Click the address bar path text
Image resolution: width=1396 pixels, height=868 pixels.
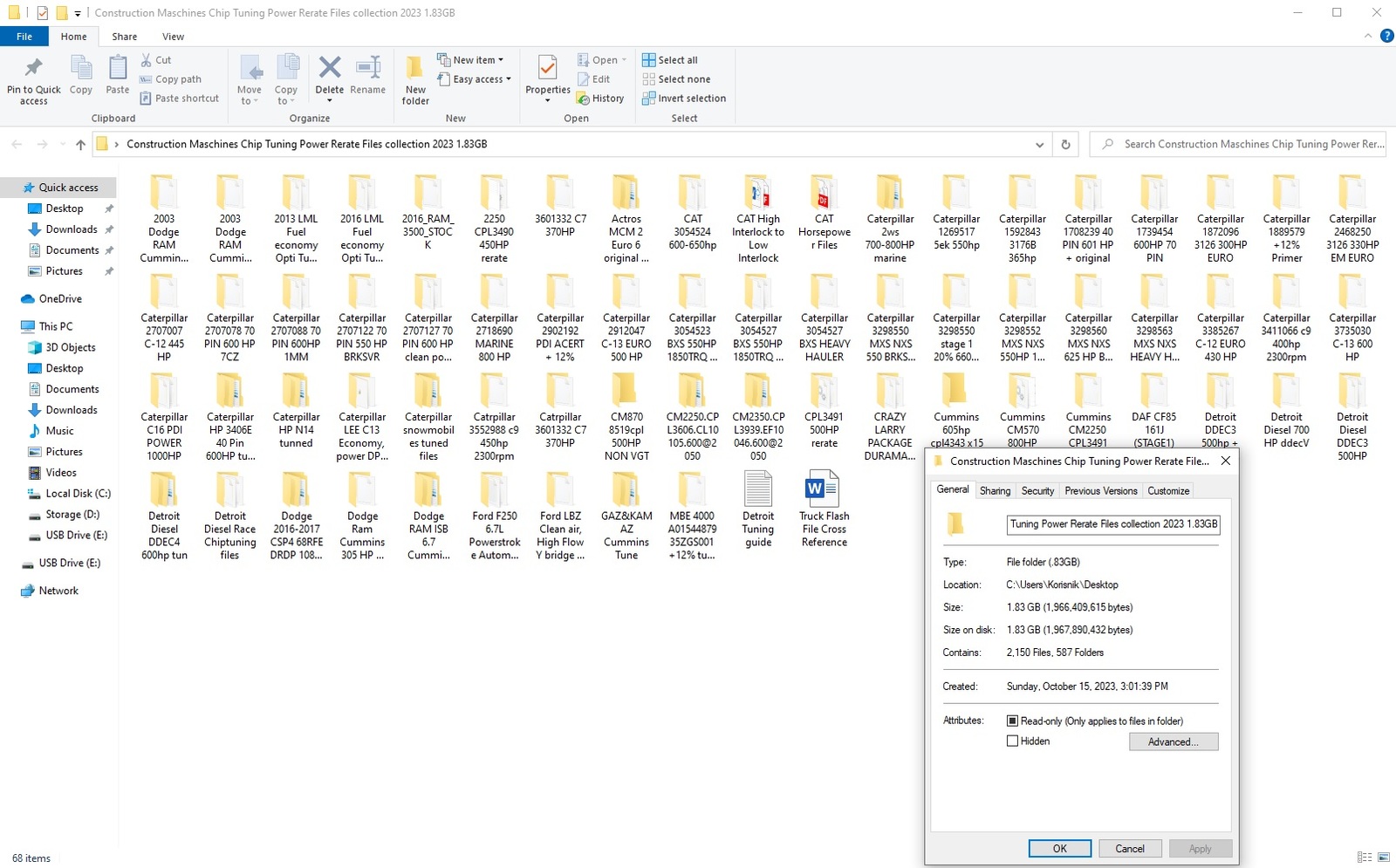[x=306, y=145]
